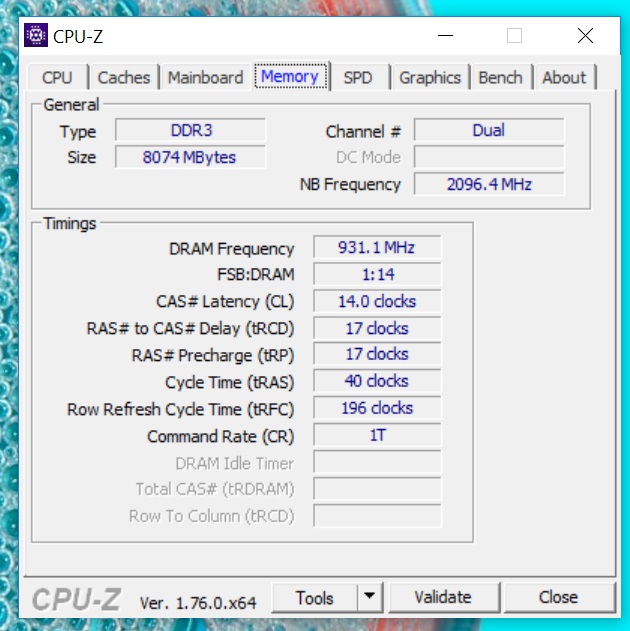630x631 pixels.
Task: Click the DRAM Frequency value 931.1 MHz
Action: coord(377,247)
